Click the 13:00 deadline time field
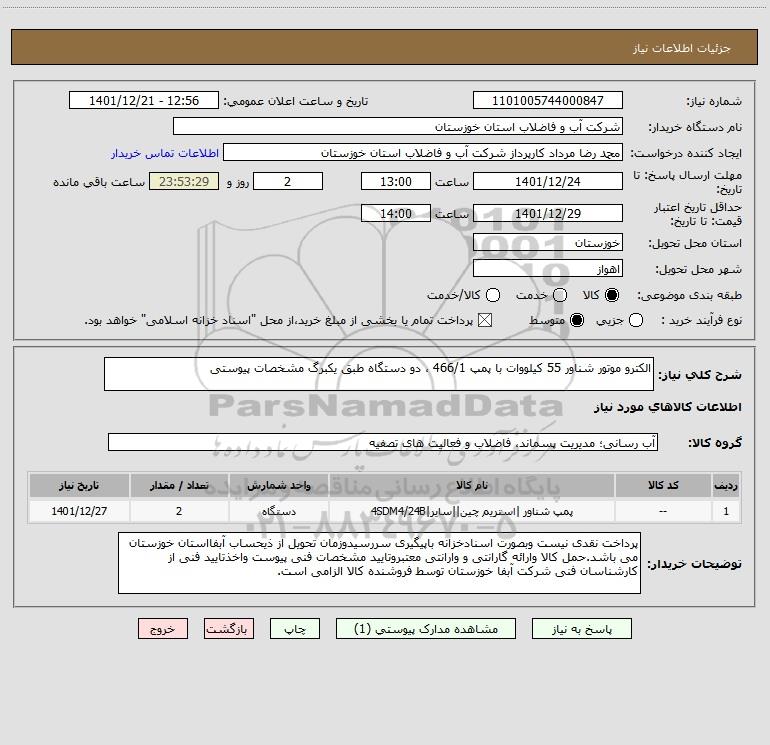Image resolution: width=770 pixels, height=745 pixels. point(396,181)
